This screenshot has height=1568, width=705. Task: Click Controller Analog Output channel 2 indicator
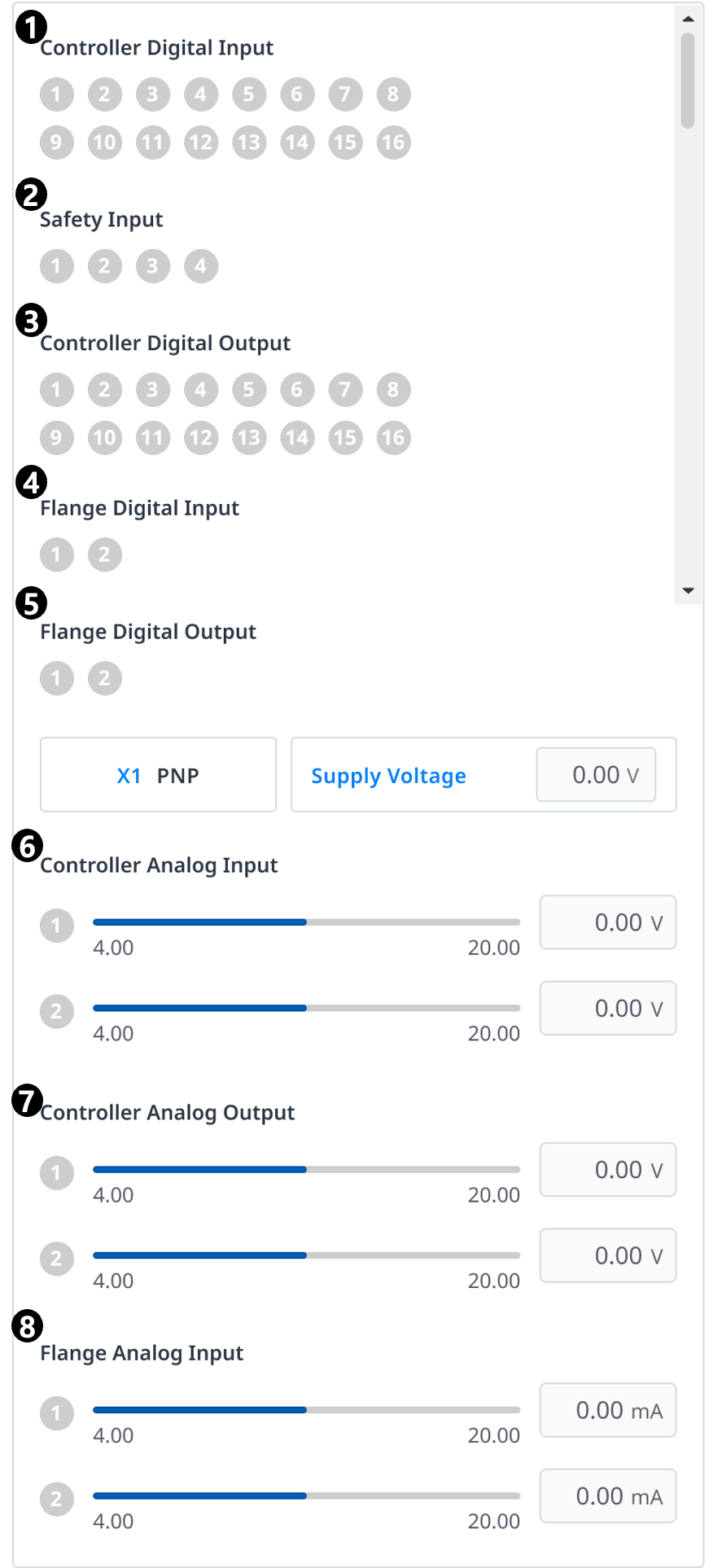pyautogui.click(x=56, y=1259)
